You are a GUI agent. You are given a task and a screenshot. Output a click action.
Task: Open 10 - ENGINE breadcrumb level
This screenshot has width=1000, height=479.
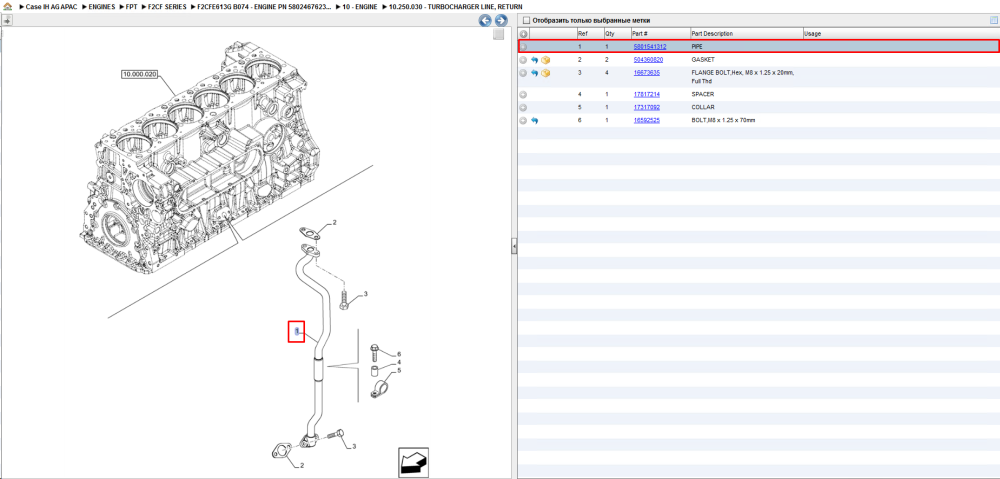tap(359, 6)
